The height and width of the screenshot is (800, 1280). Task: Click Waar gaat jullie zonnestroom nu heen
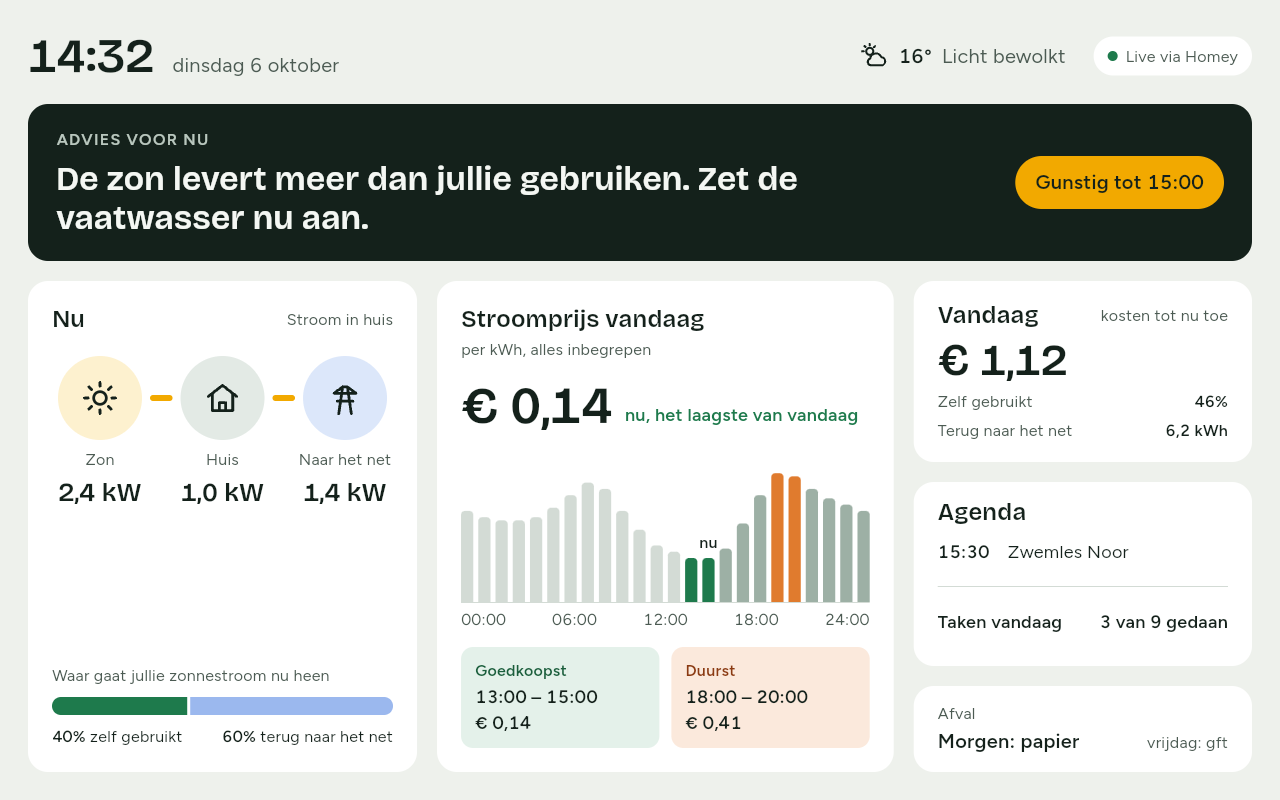(x=191, y=676)
